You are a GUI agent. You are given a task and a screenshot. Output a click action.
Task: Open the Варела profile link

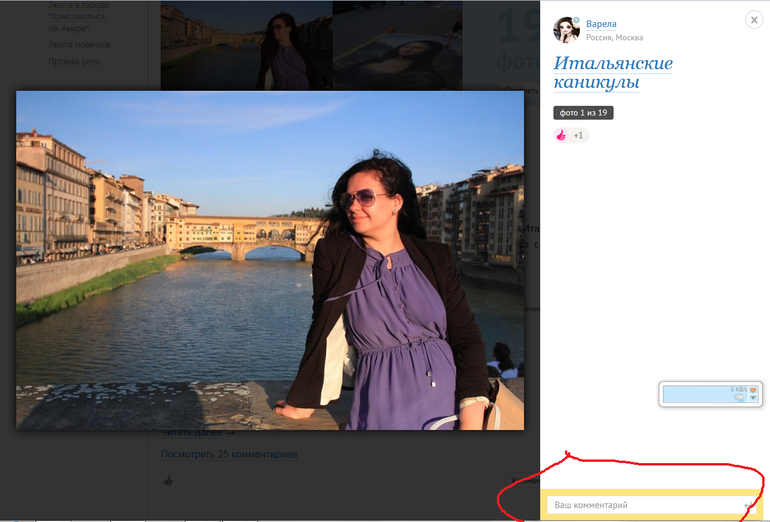tap(601, 24)
